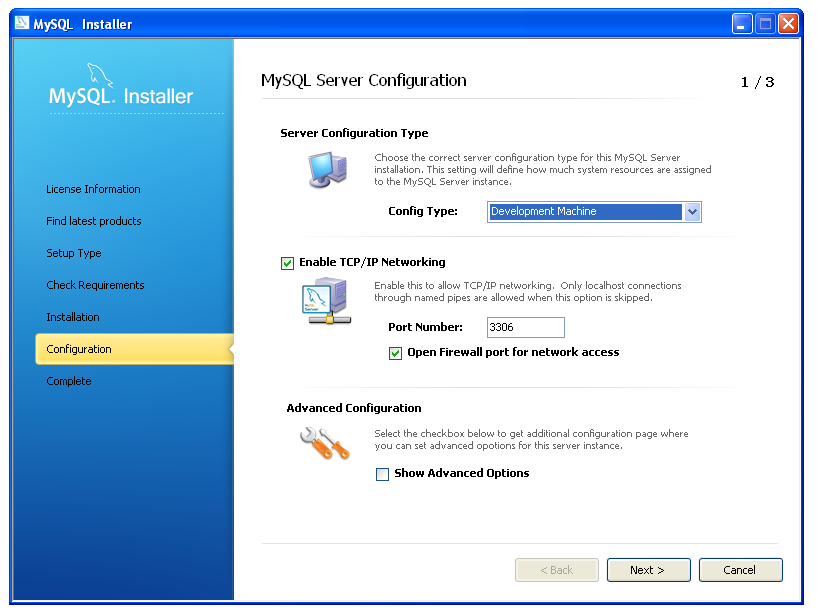Click the MySQL Installer title bar icon
Image resolution: width=817 pixels, height=615 pixels.
[x=22, y=23]
